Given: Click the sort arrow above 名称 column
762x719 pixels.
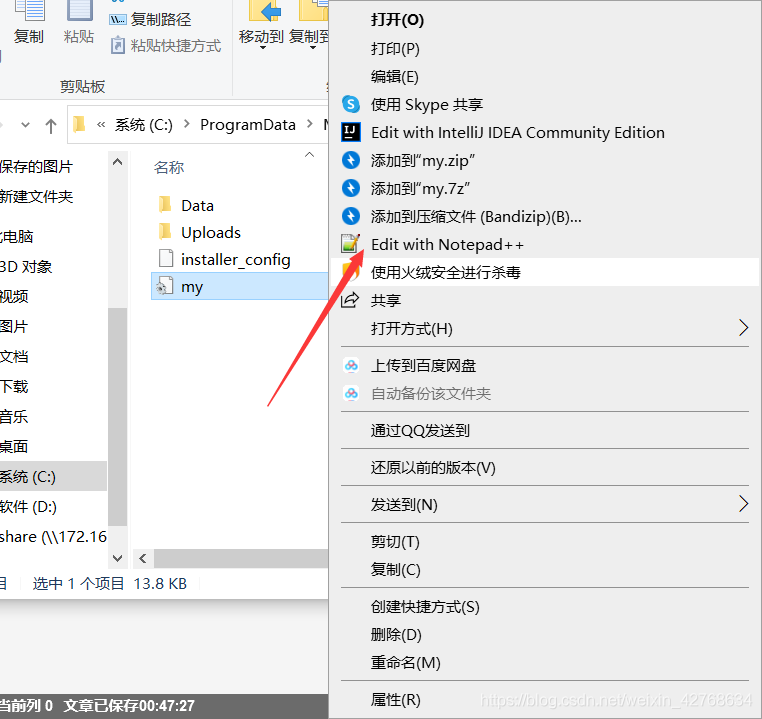Looking at the screenshot, I should (309, 154).
